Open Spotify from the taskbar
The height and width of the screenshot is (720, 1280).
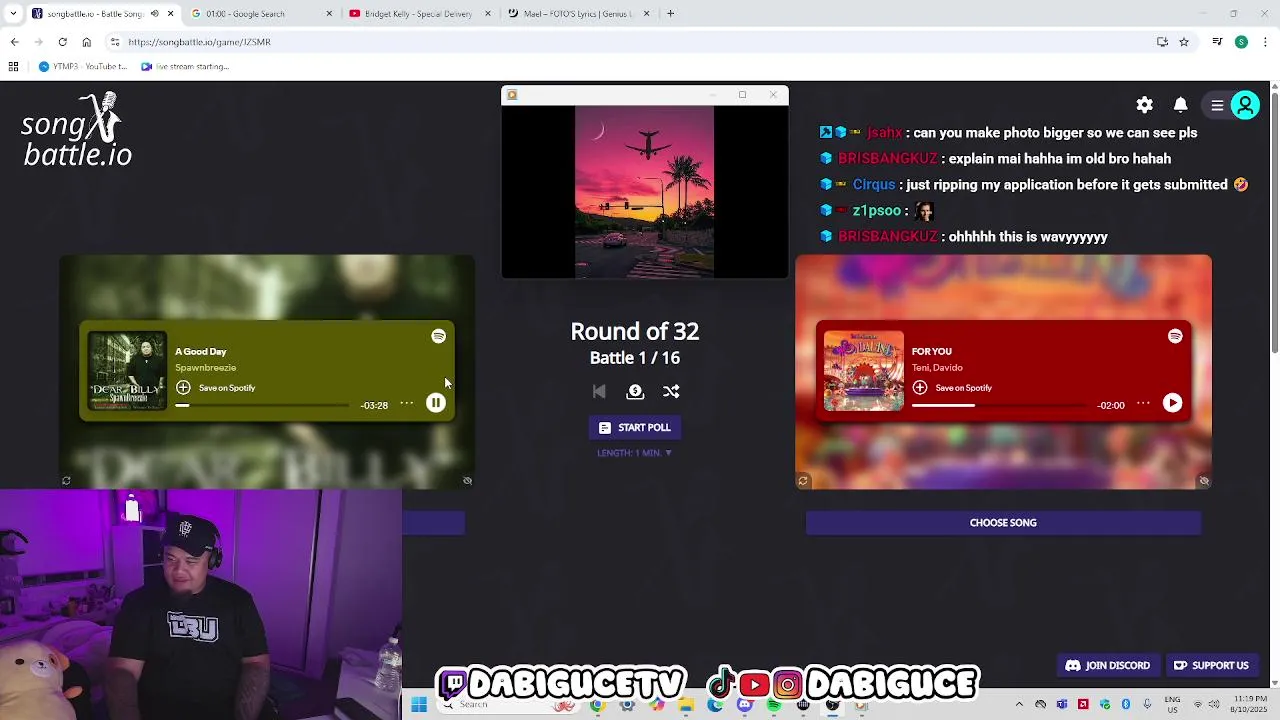pyautogui.click(x=774, y=705)
